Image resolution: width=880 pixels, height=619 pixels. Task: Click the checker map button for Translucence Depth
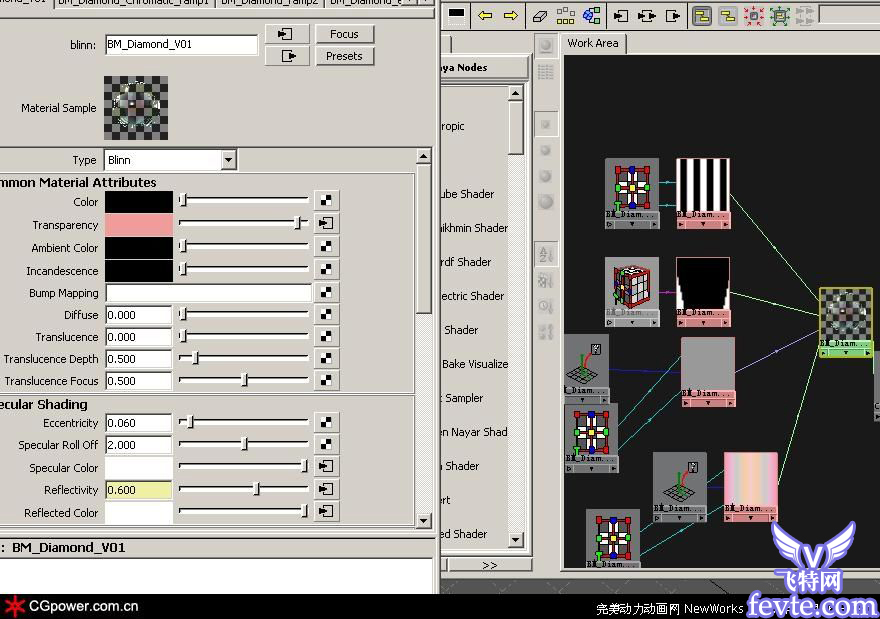tap(326, 358)
